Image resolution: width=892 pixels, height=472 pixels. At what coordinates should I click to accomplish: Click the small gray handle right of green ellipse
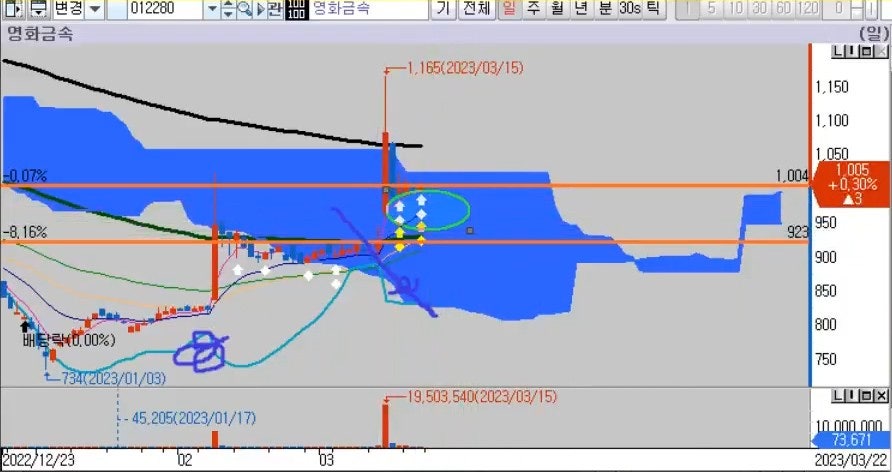(x=470, y=230)
